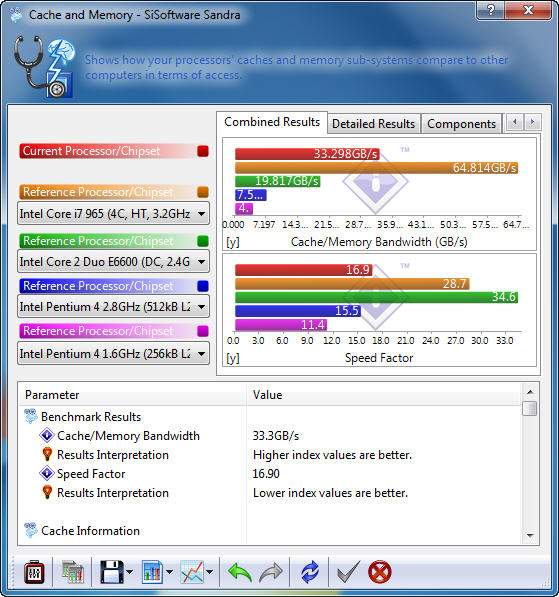Click the orange 64.814GB/s bandwidth bar
Image resolution: width=559 pixels, height=597 pixels.
tap(377, 168)
